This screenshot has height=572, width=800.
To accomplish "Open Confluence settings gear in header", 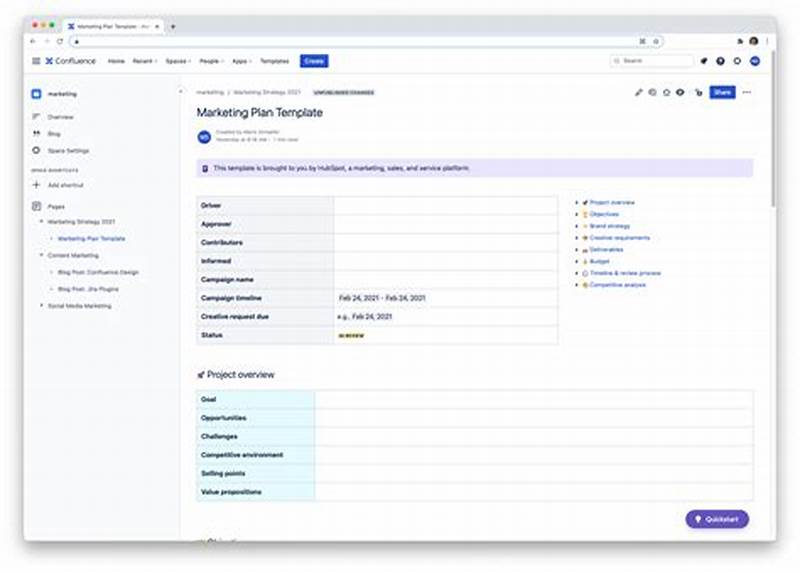I will (737, 61).
